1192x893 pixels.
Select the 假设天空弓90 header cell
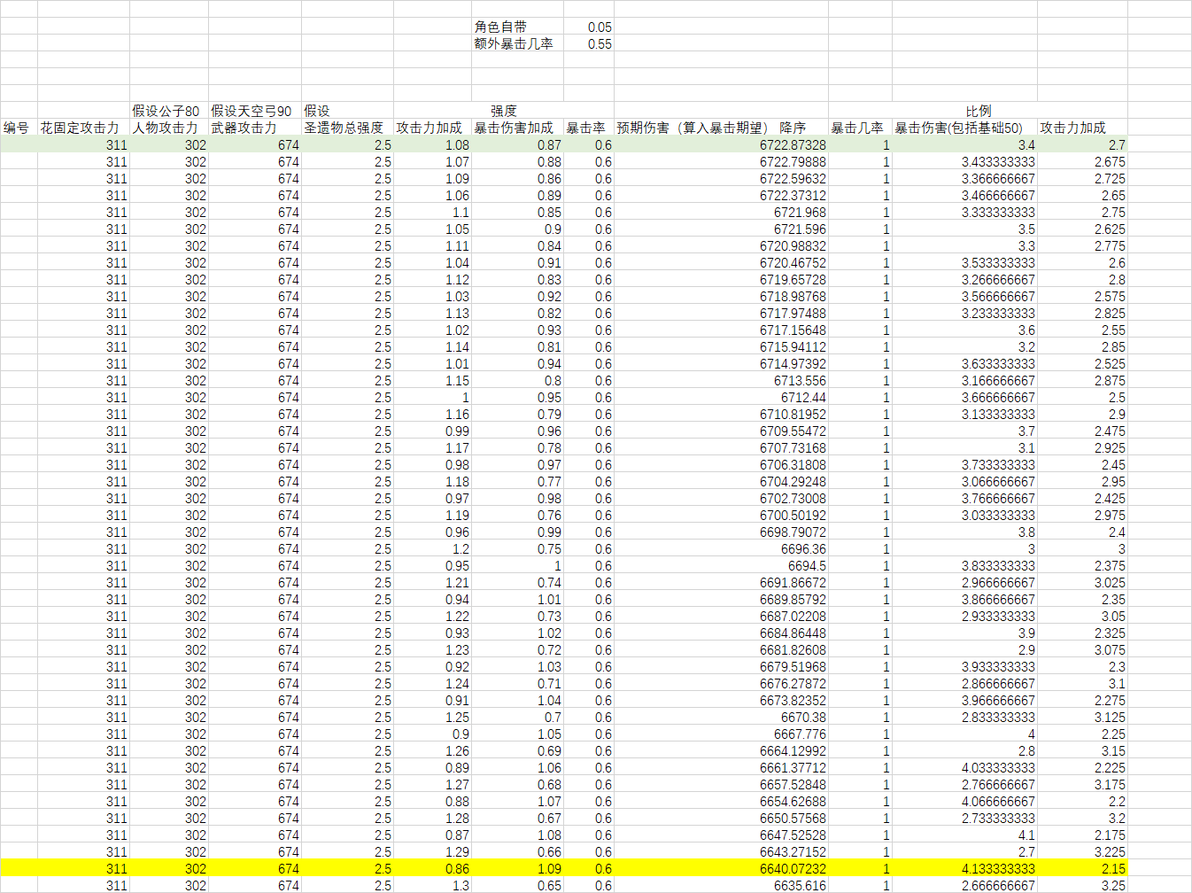pos(255,111)
